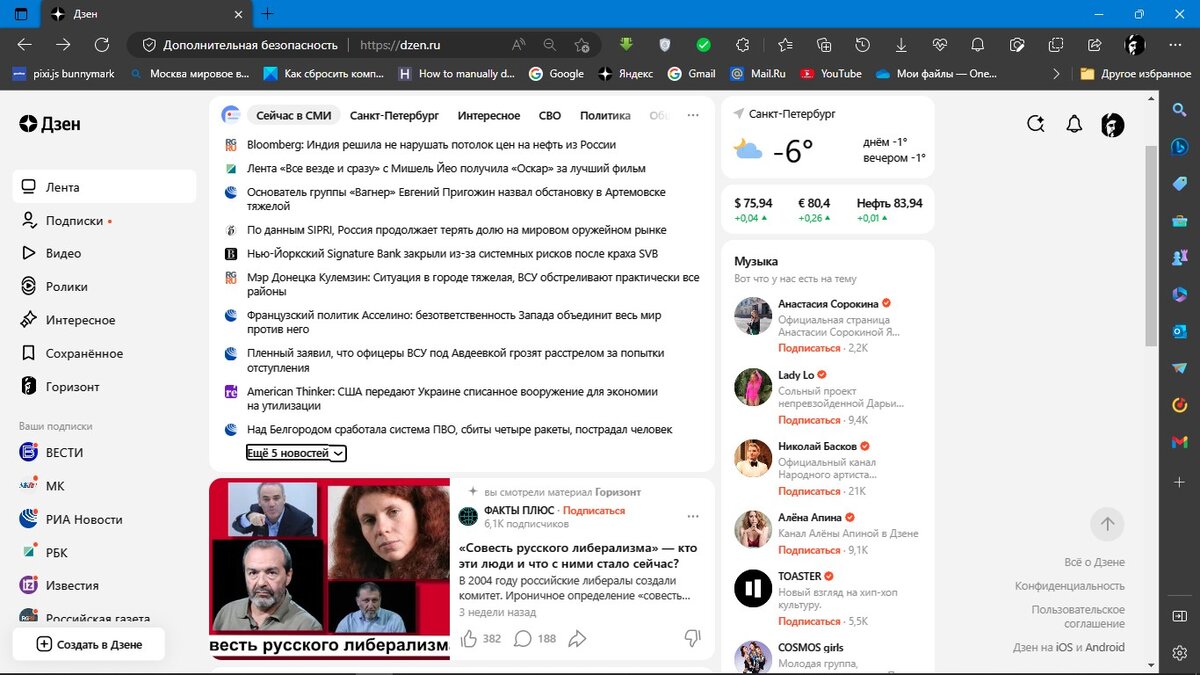1200x675 pixels.
Task: Open Android app link
Action: (x=1105, y=647)
